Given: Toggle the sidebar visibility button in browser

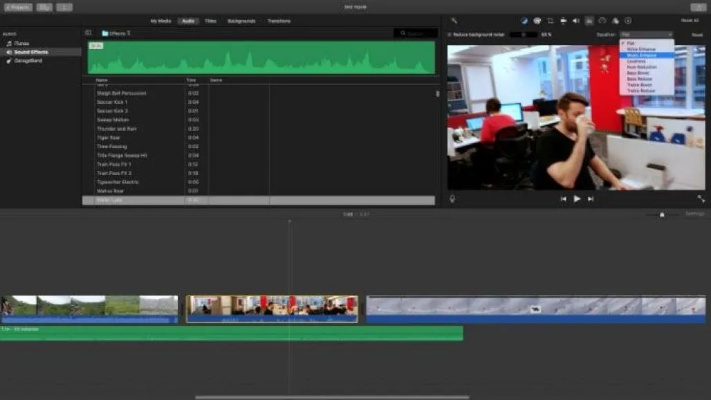Looking at the screenshot, I should click(88, 33).
